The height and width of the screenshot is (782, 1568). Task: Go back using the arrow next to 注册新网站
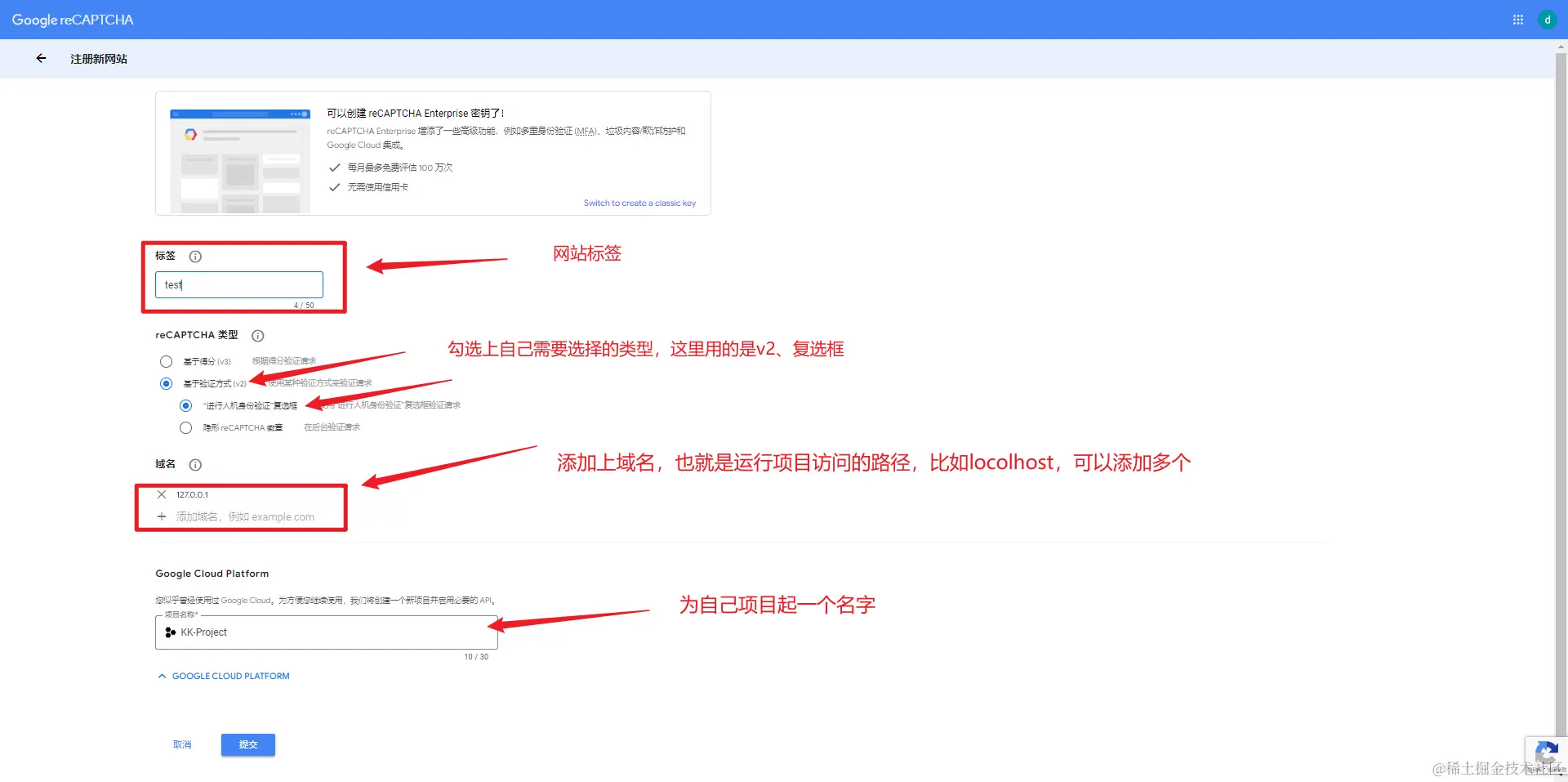tap(41, 58)
